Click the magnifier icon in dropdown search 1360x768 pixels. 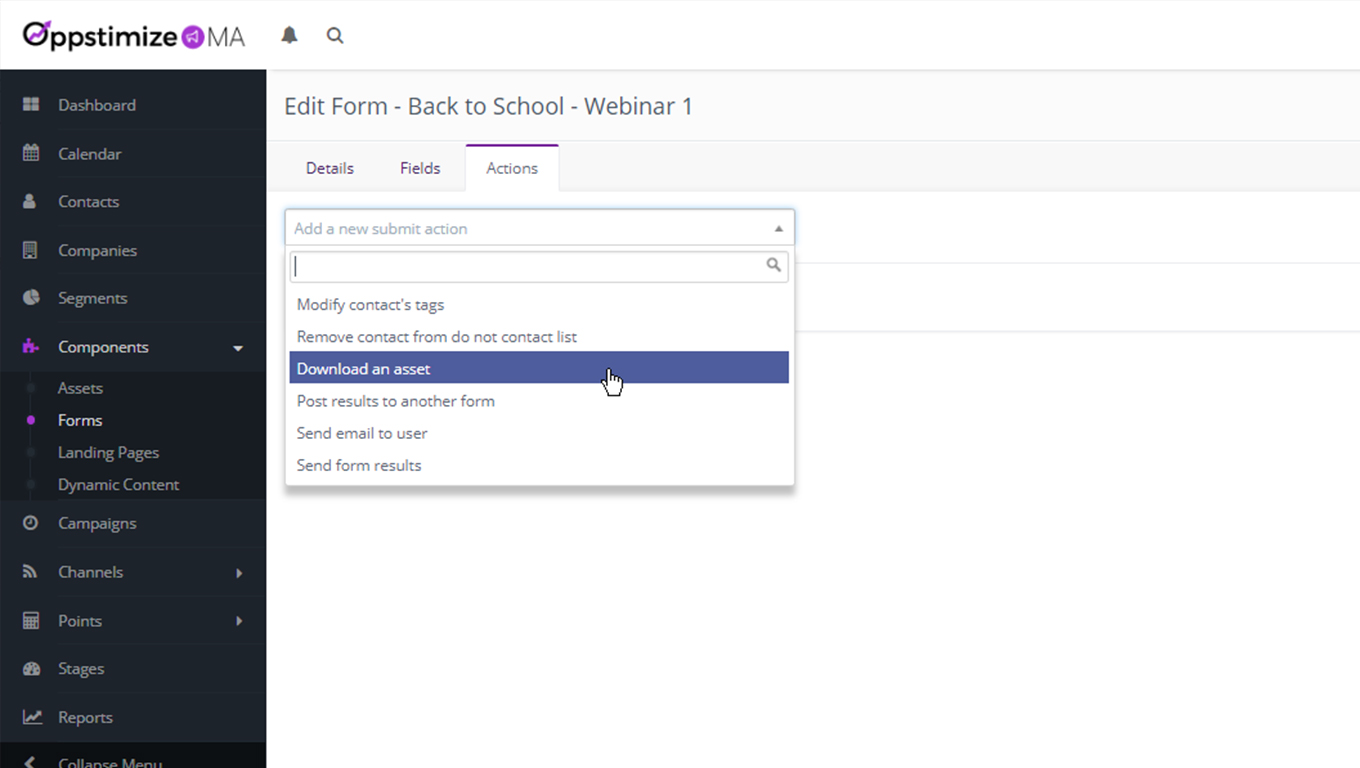(x=773, y=265)
